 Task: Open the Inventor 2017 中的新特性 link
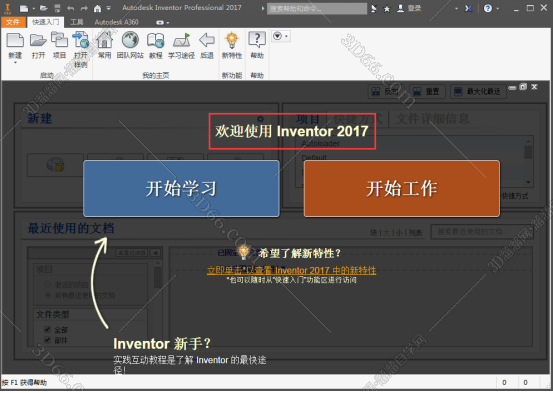click(x=291, y=271)
